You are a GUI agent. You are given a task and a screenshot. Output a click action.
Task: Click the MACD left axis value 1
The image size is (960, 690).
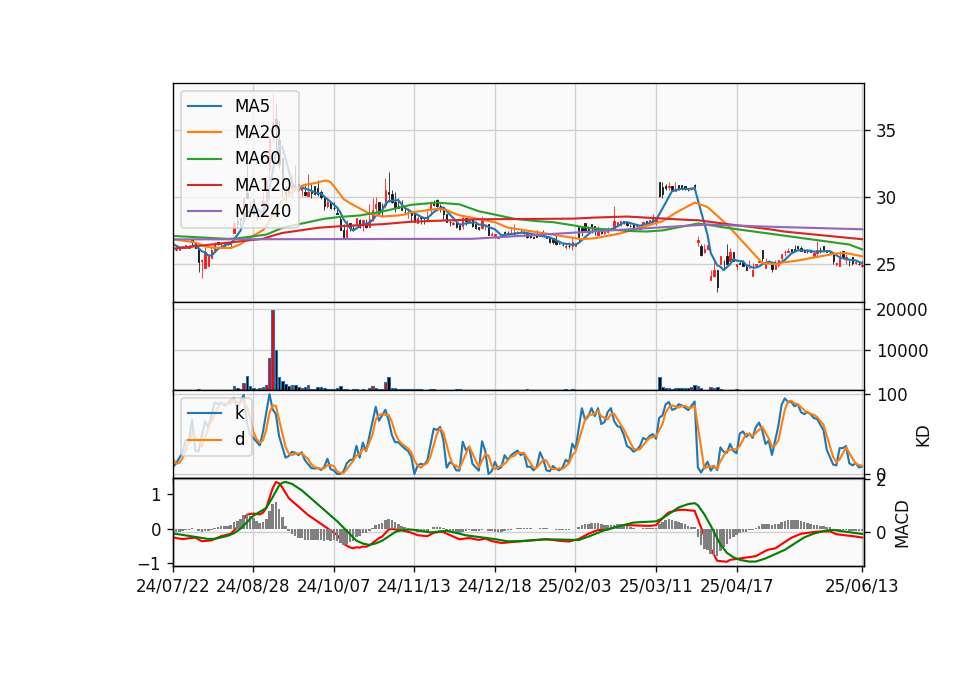click(x=156, y=495)
